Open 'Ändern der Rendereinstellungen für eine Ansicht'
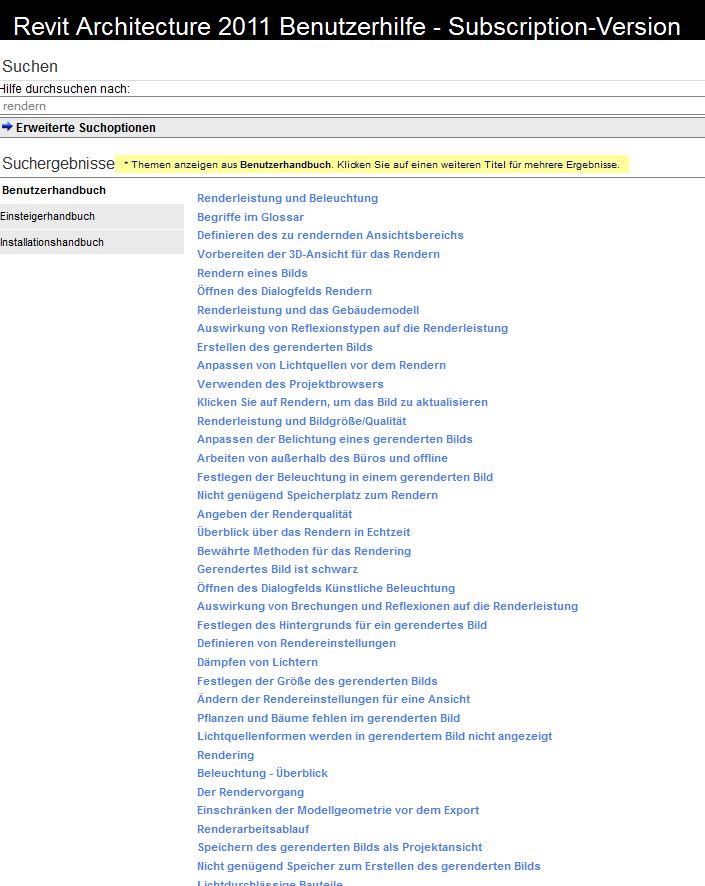Viewport: 705px width, 886px height. pyautogui.click(x=333, y=699)
